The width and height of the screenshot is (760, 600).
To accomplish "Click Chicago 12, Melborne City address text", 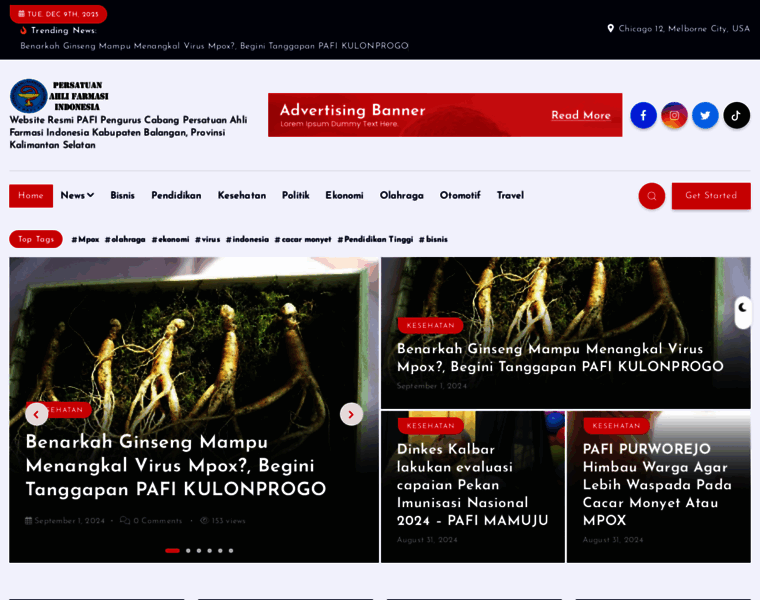I will point(684,29).
